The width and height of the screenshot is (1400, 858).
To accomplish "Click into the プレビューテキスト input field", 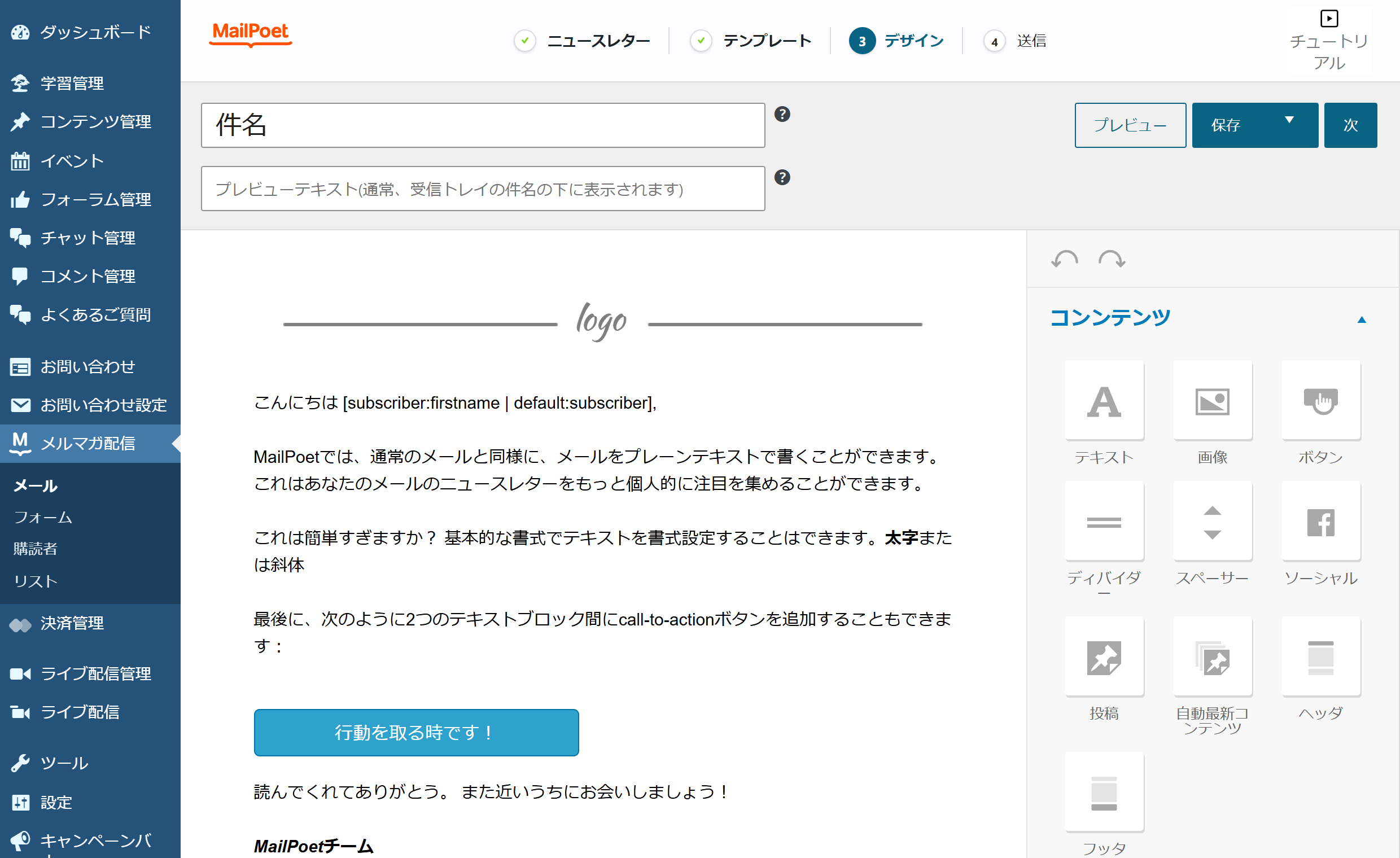I will [x=483, y=188].
